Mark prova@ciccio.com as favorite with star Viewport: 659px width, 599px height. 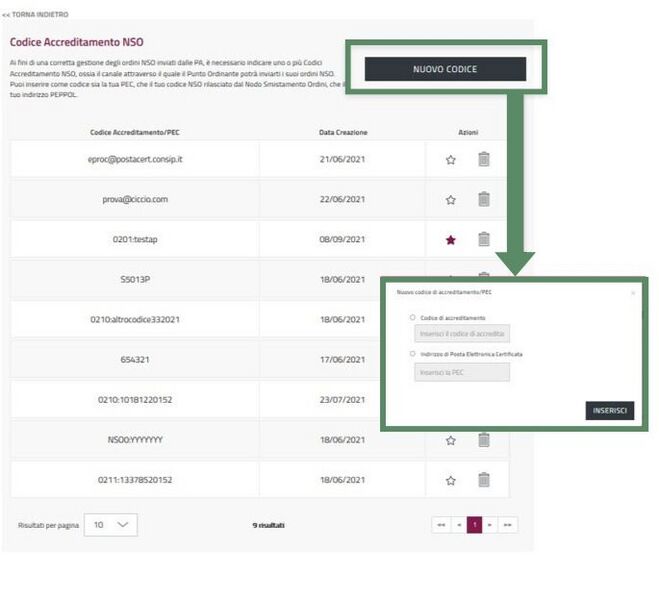450,200
